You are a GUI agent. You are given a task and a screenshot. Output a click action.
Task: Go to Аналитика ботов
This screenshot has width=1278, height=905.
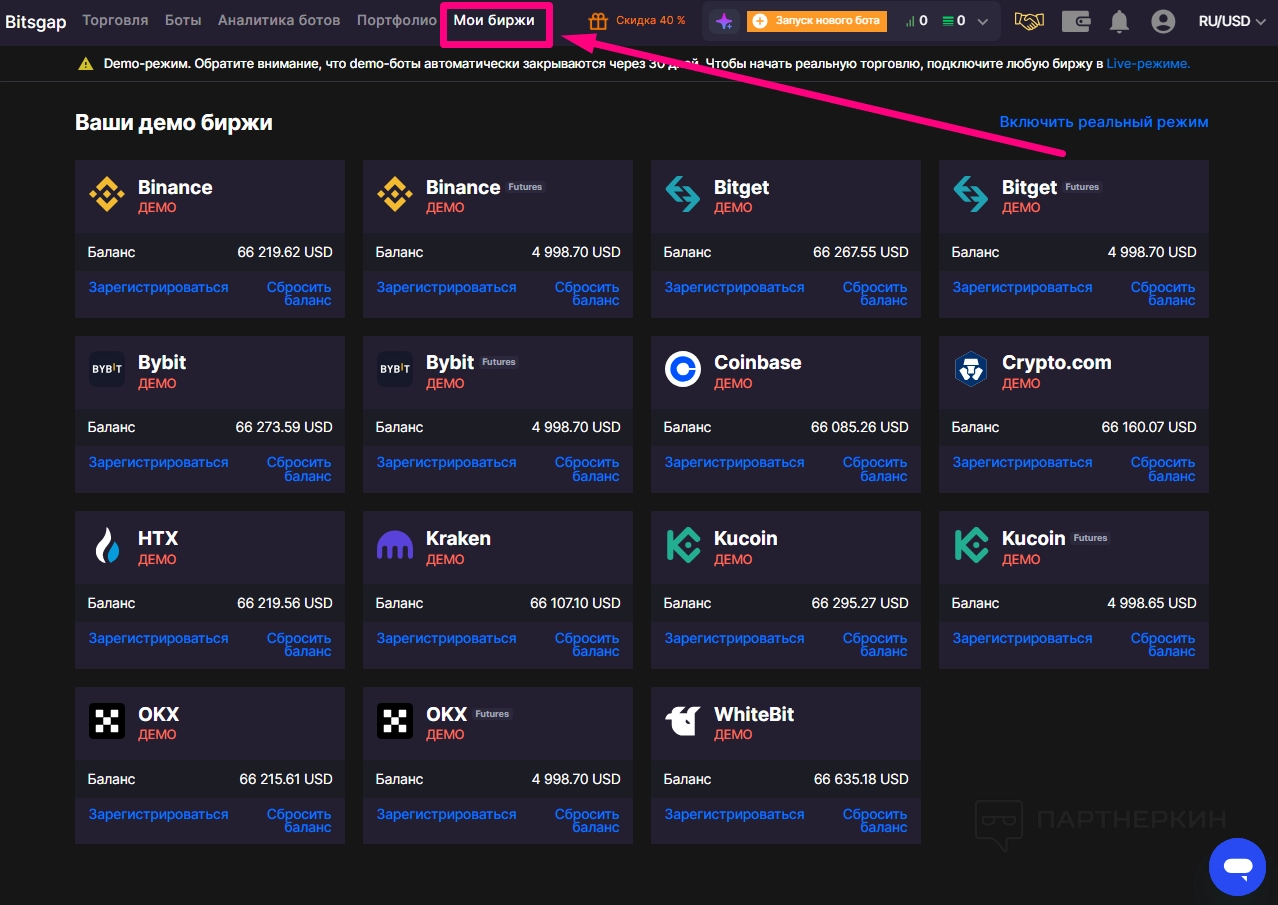(279, 20)
